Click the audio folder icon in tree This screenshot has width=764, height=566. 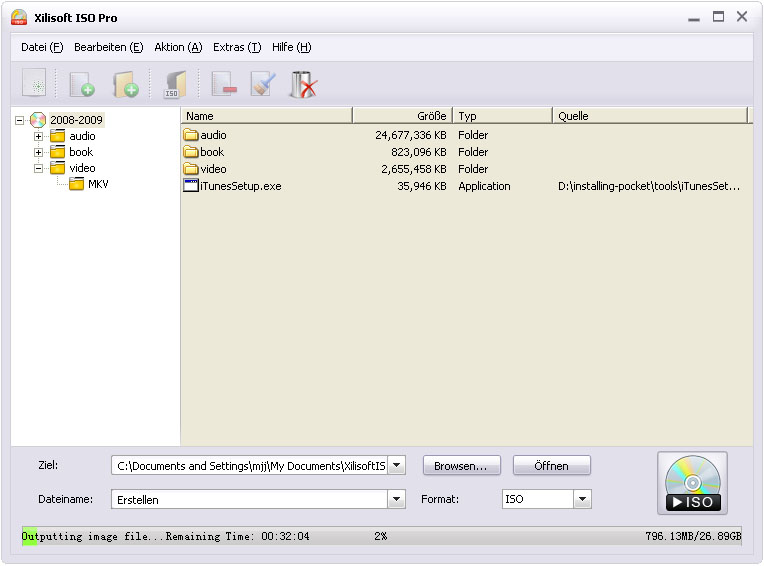(57, 136)
